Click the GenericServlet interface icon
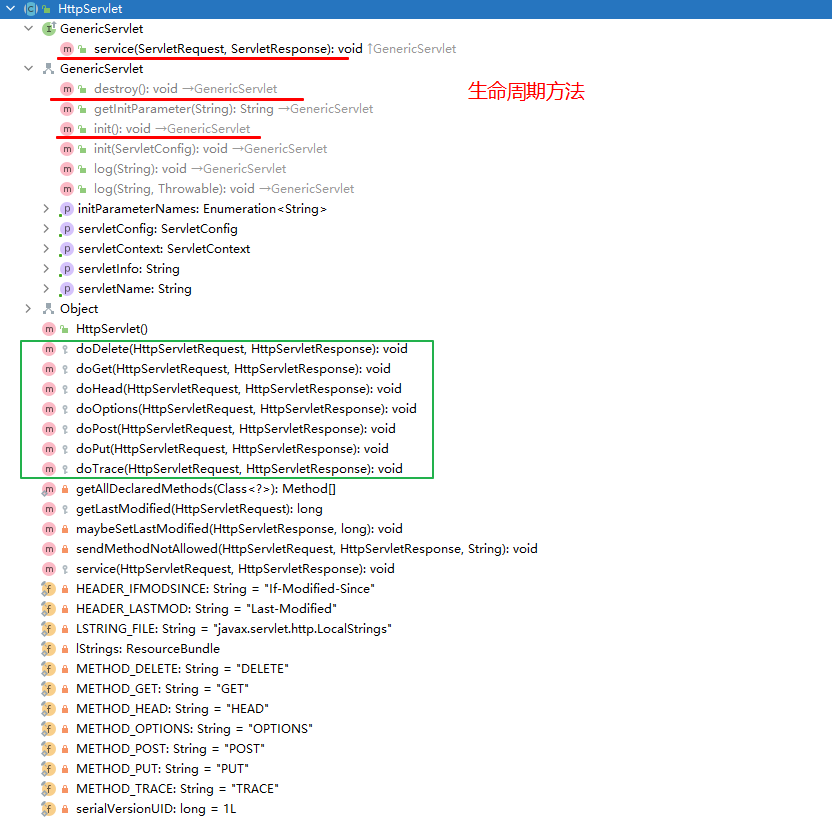This screenshot has height=825, width=832. coord(49,29)
